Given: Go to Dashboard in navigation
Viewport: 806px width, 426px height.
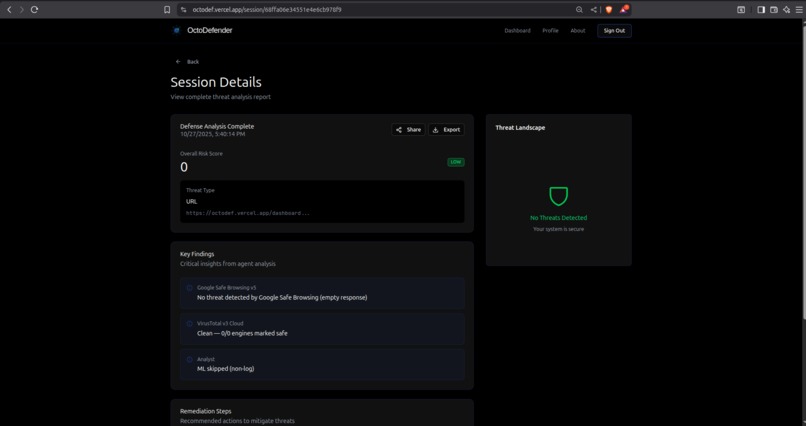Looking at the screenshot, I should 517,31.
